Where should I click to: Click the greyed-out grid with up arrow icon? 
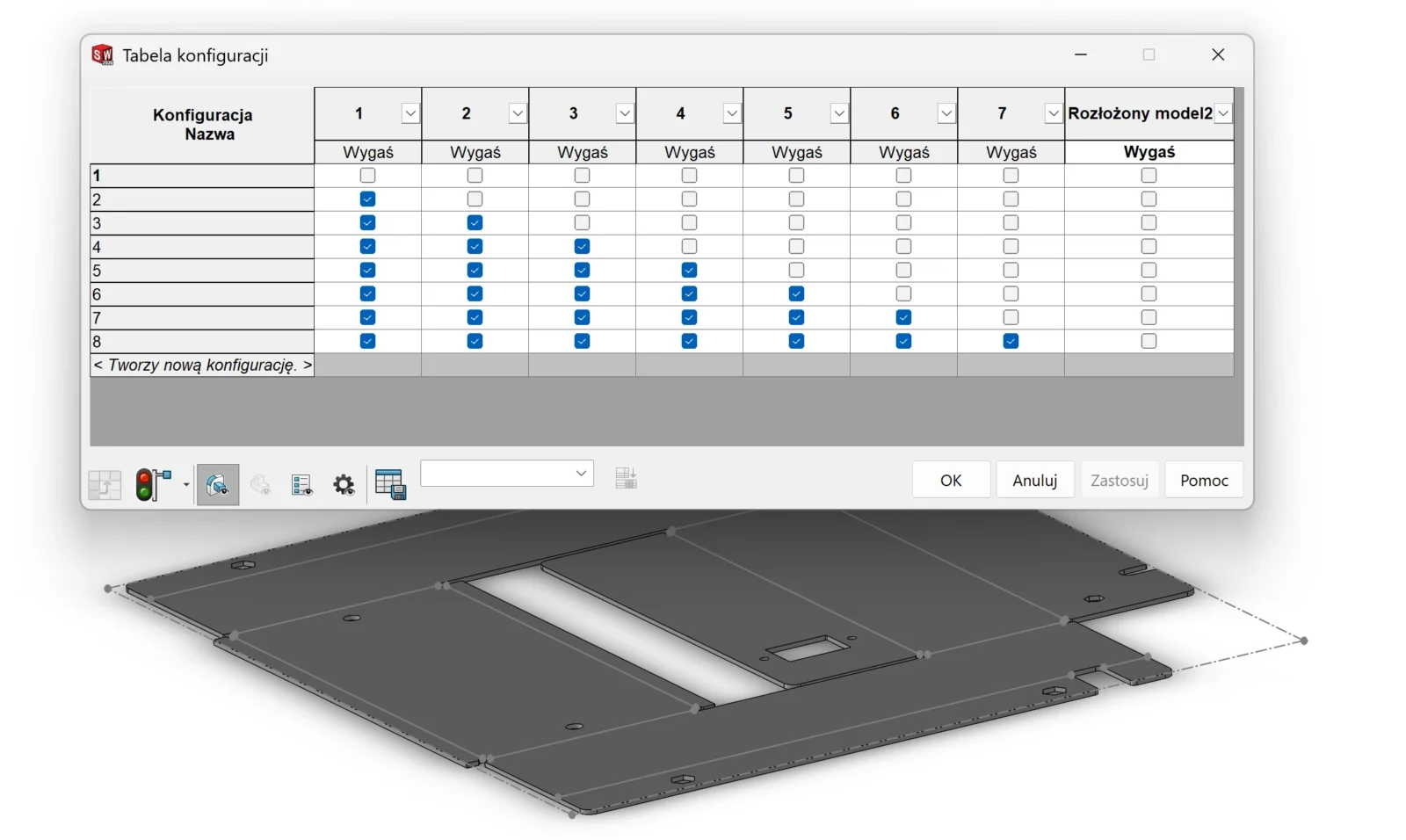[105, 484]
